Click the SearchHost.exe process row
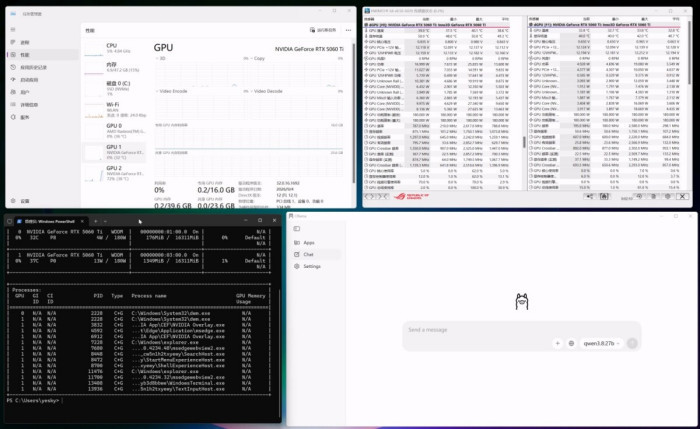 point(138,354)
